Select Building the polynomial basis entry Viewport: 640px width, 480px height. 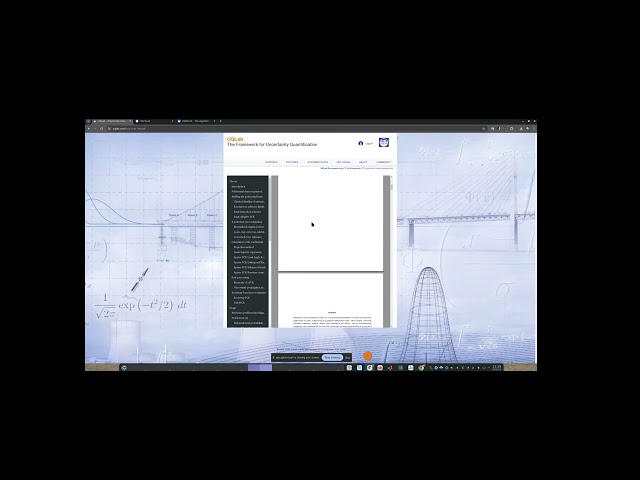coord(247,196)
